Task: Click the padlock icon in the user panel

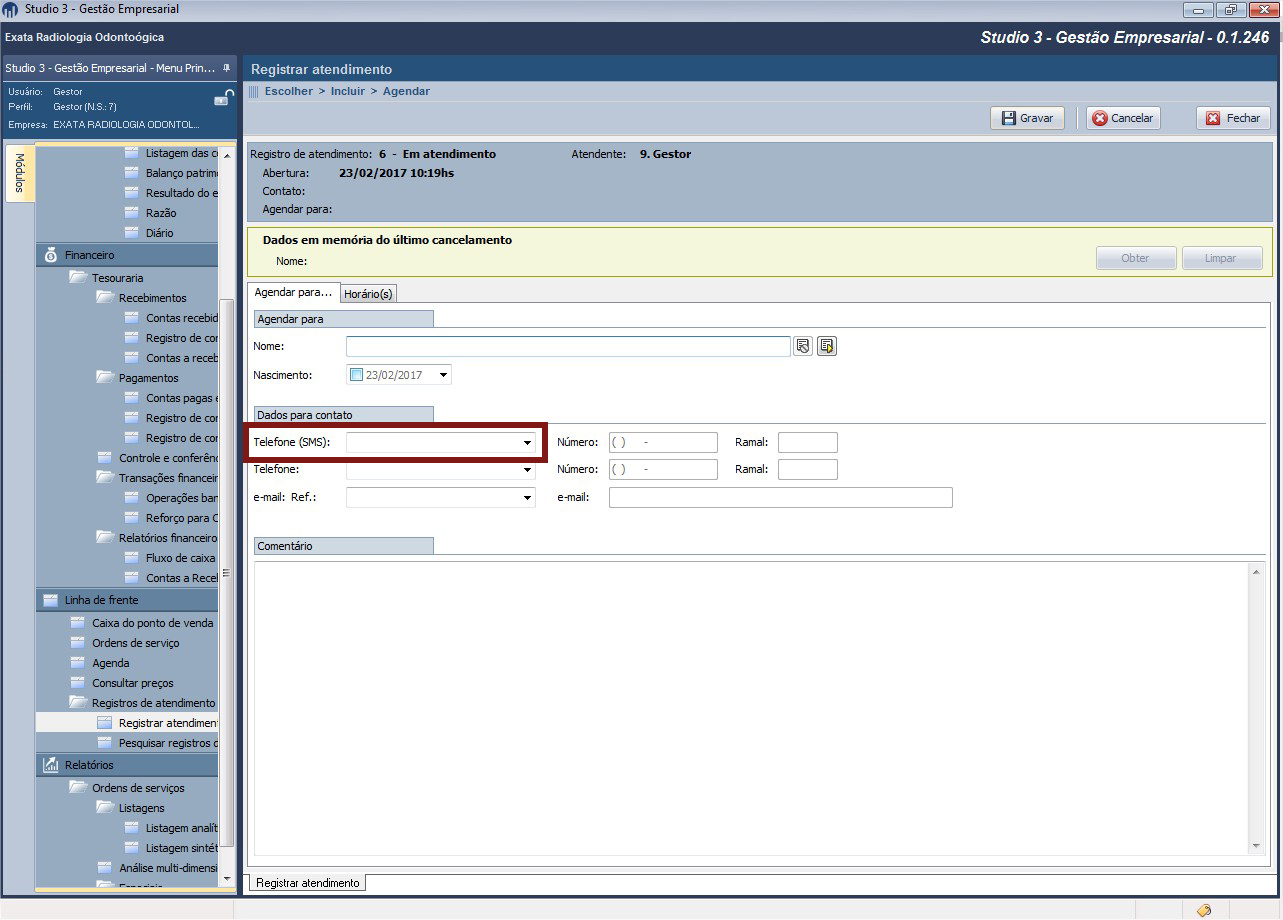Action: 222,99
